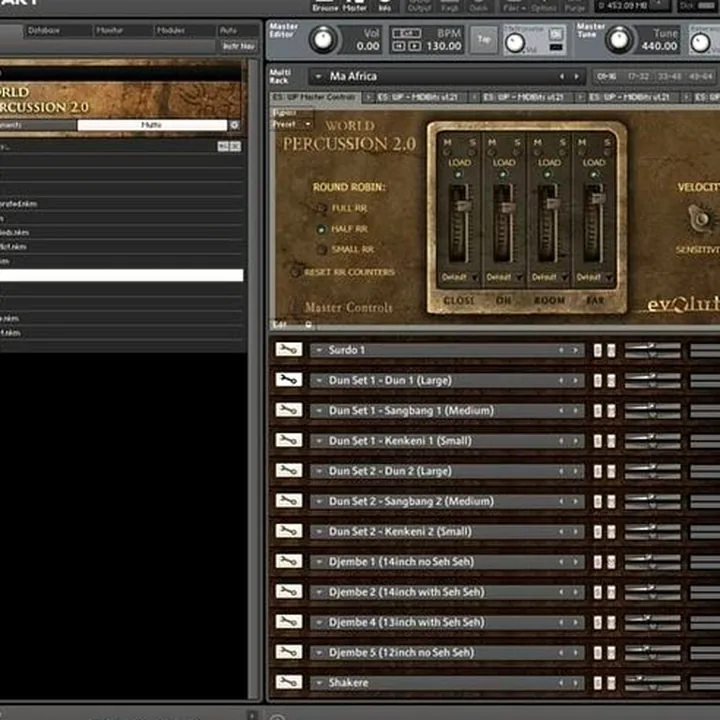Mute the Room mic channel
Screen dimensions: 720x720
(537, 152)
